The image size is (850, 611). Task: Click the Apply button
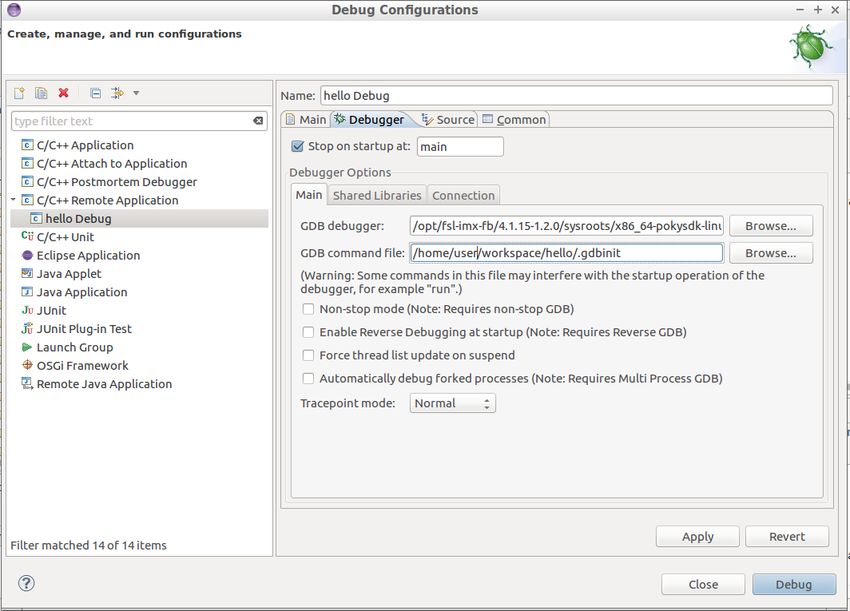pyautogui.click(x=698, y=537)
